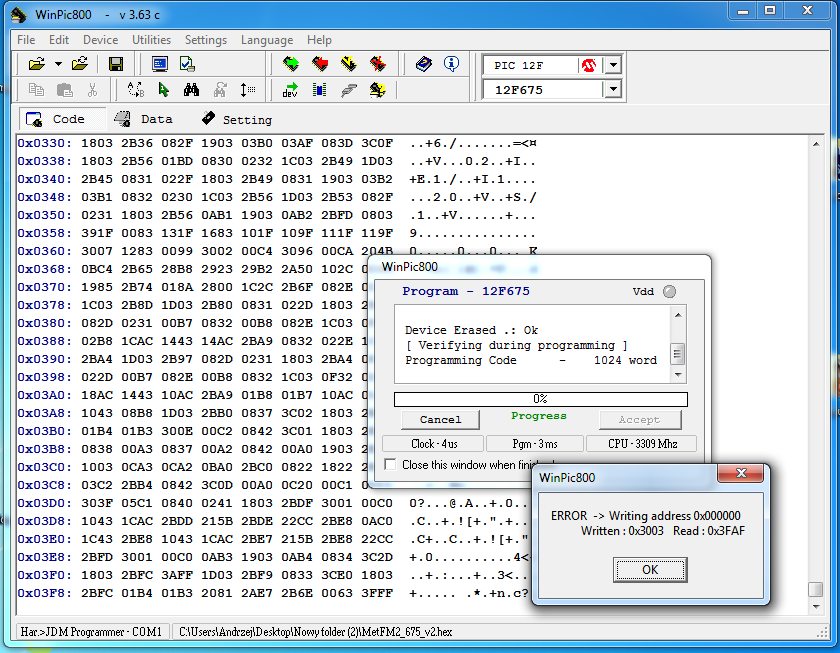Click the green Read All chip icon

pyautogui.click(x=291, y=64)
